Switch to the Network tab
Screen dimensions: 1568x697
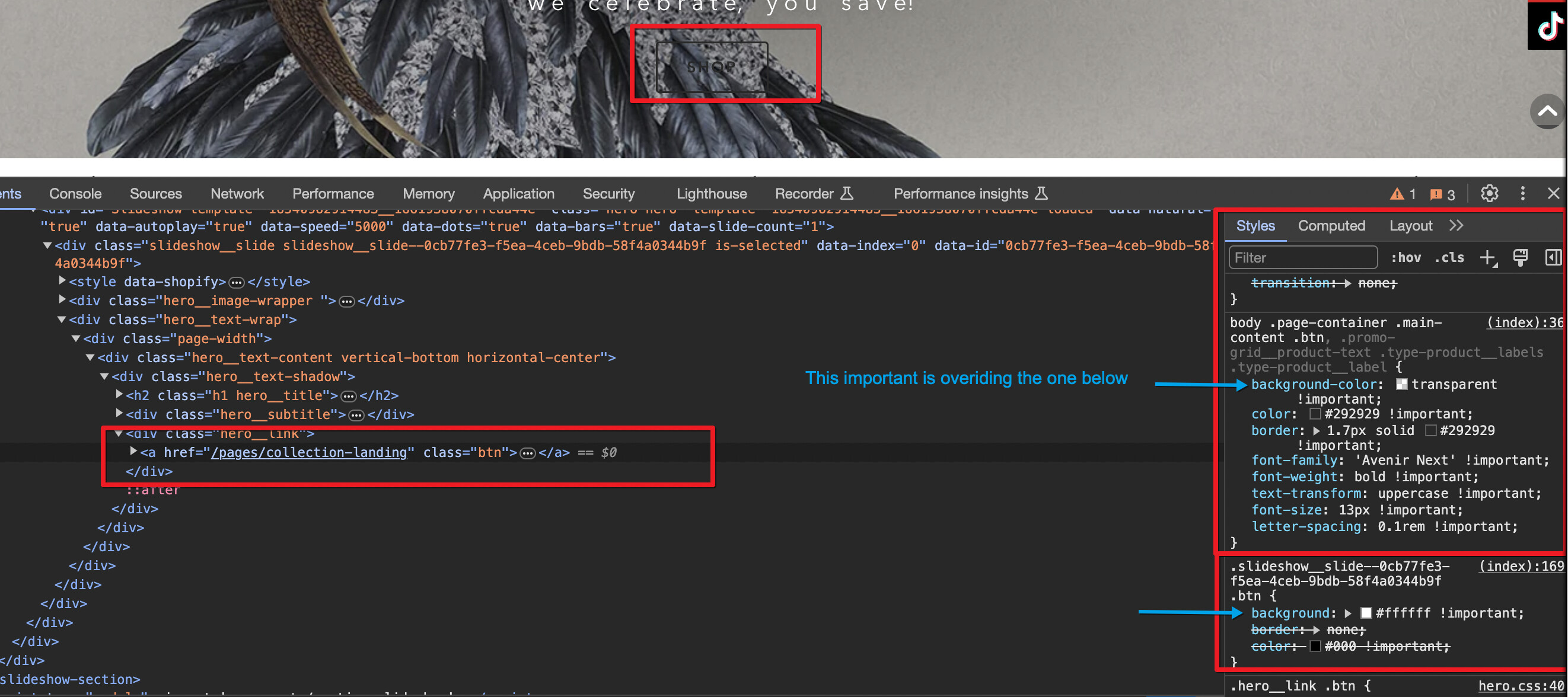coord(237,193)
